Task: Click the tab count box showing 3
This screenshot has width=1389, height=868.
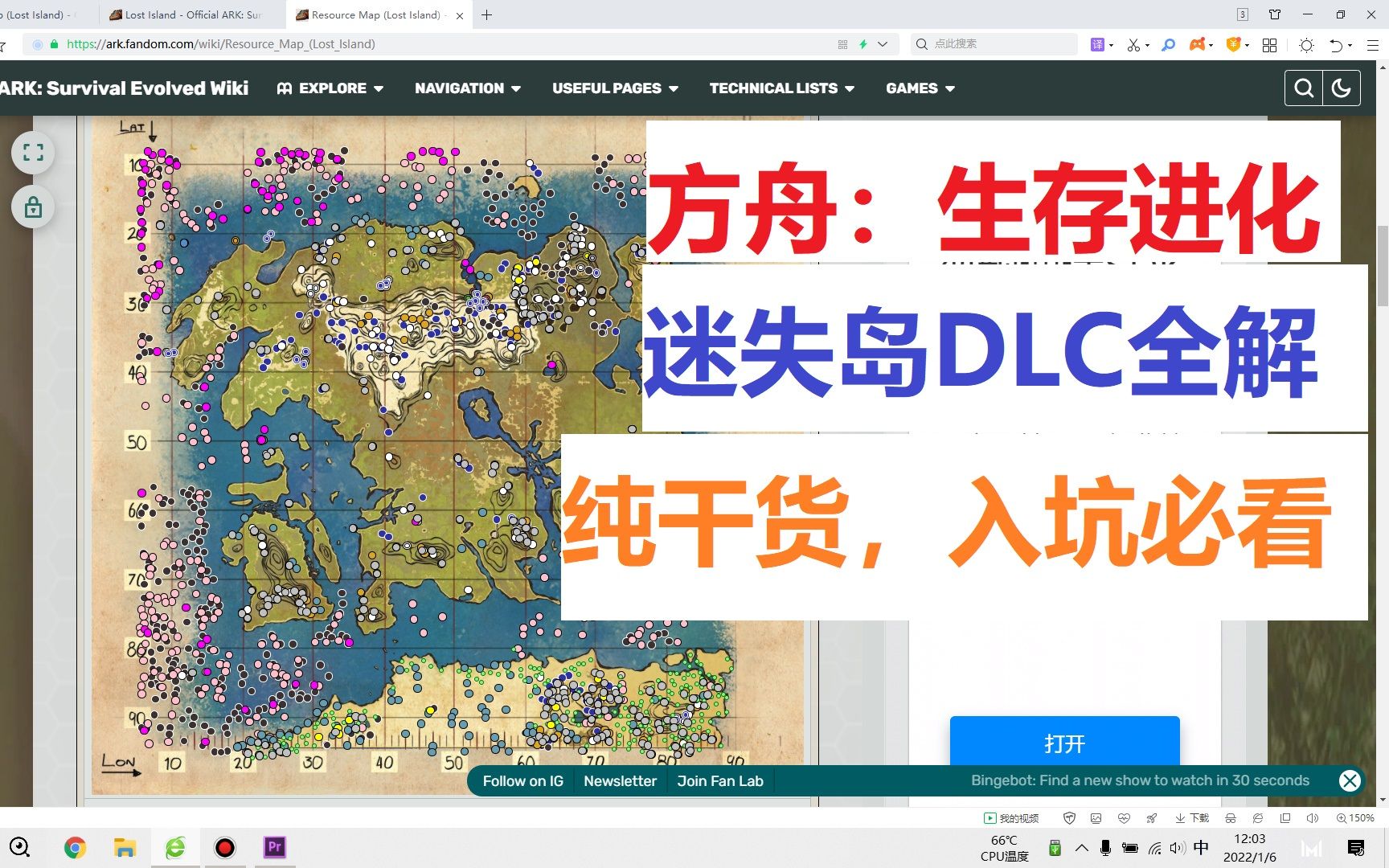Action: [1243, 14]
